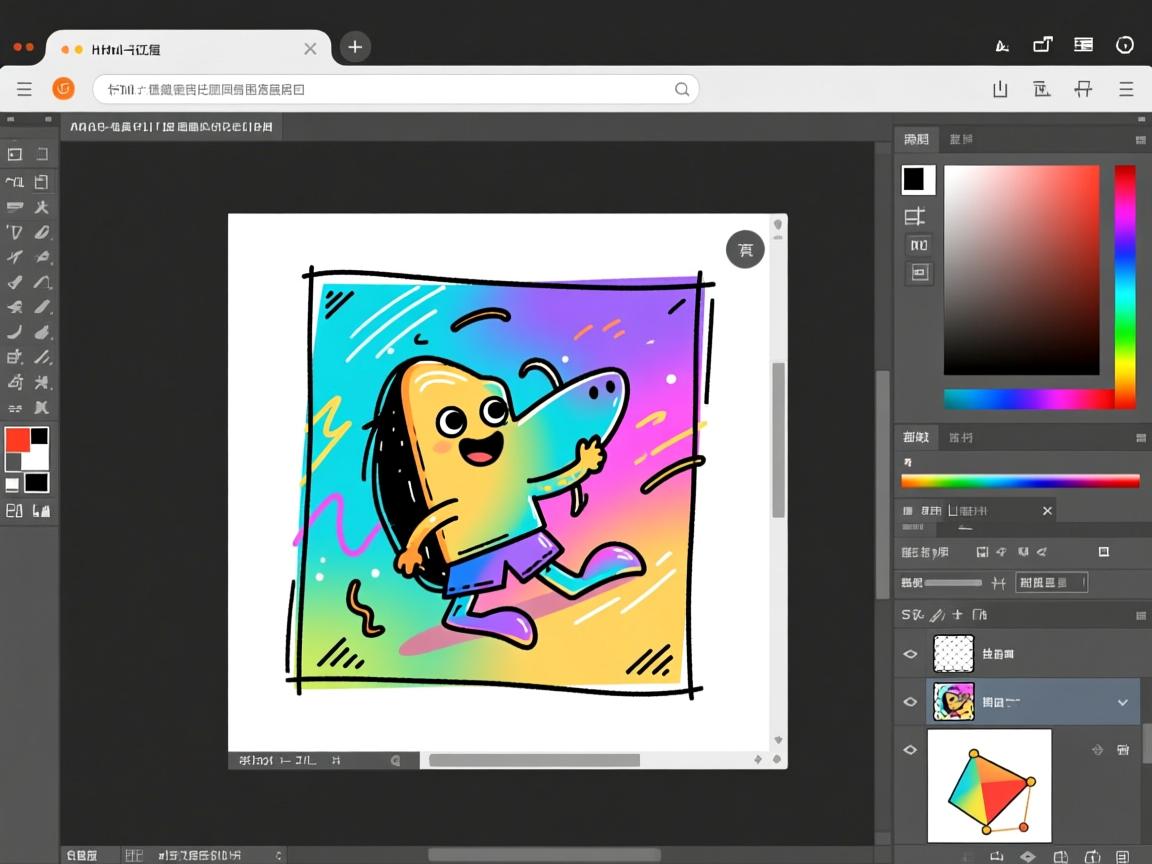The width and height of the screenshot is (1152, 864).
Task: Click the diamond icon in the layers bottom bar
Action: [x=1027, y=856]
